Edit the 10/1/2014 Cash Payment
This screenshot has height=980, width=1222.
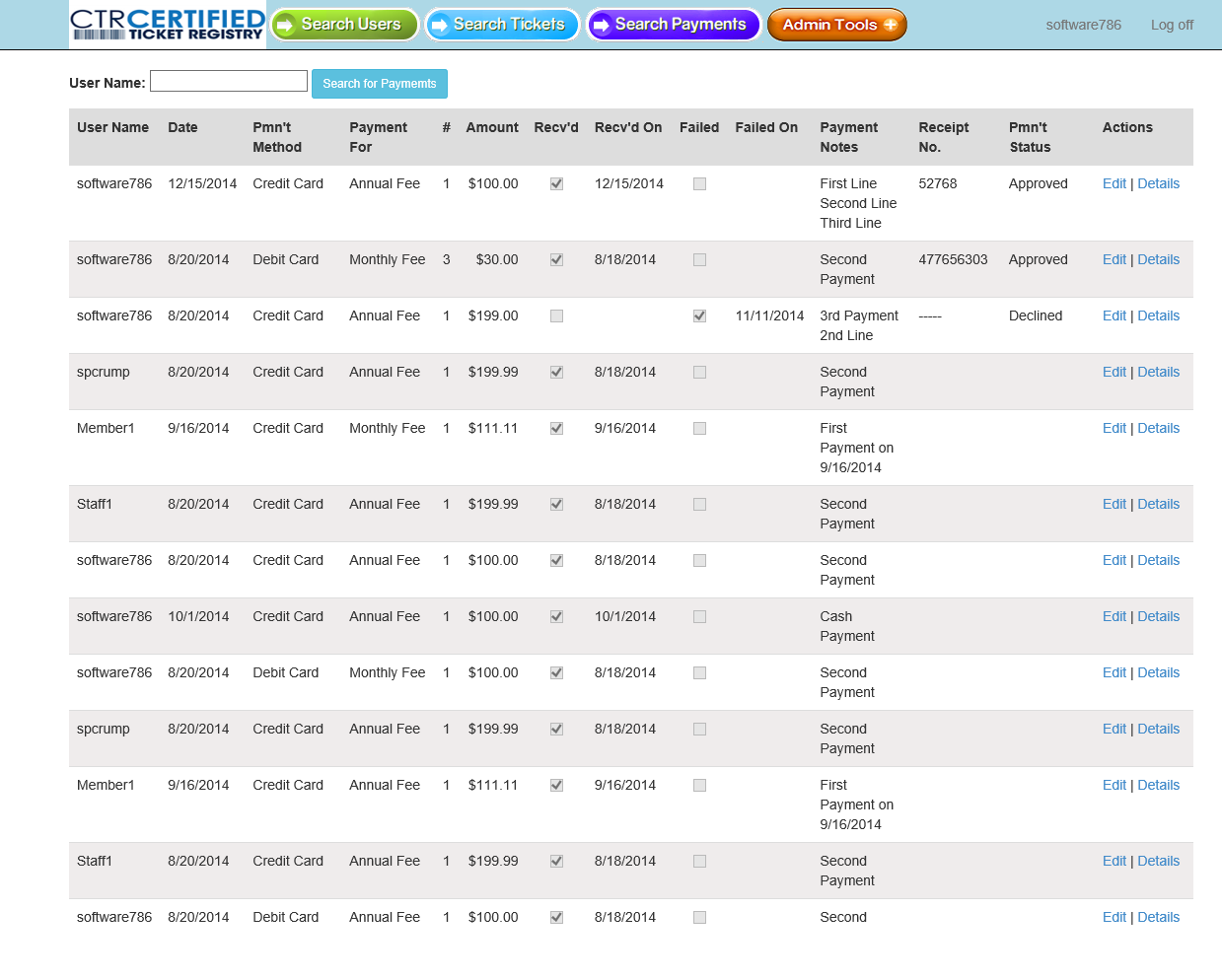tap(1114, 616)
